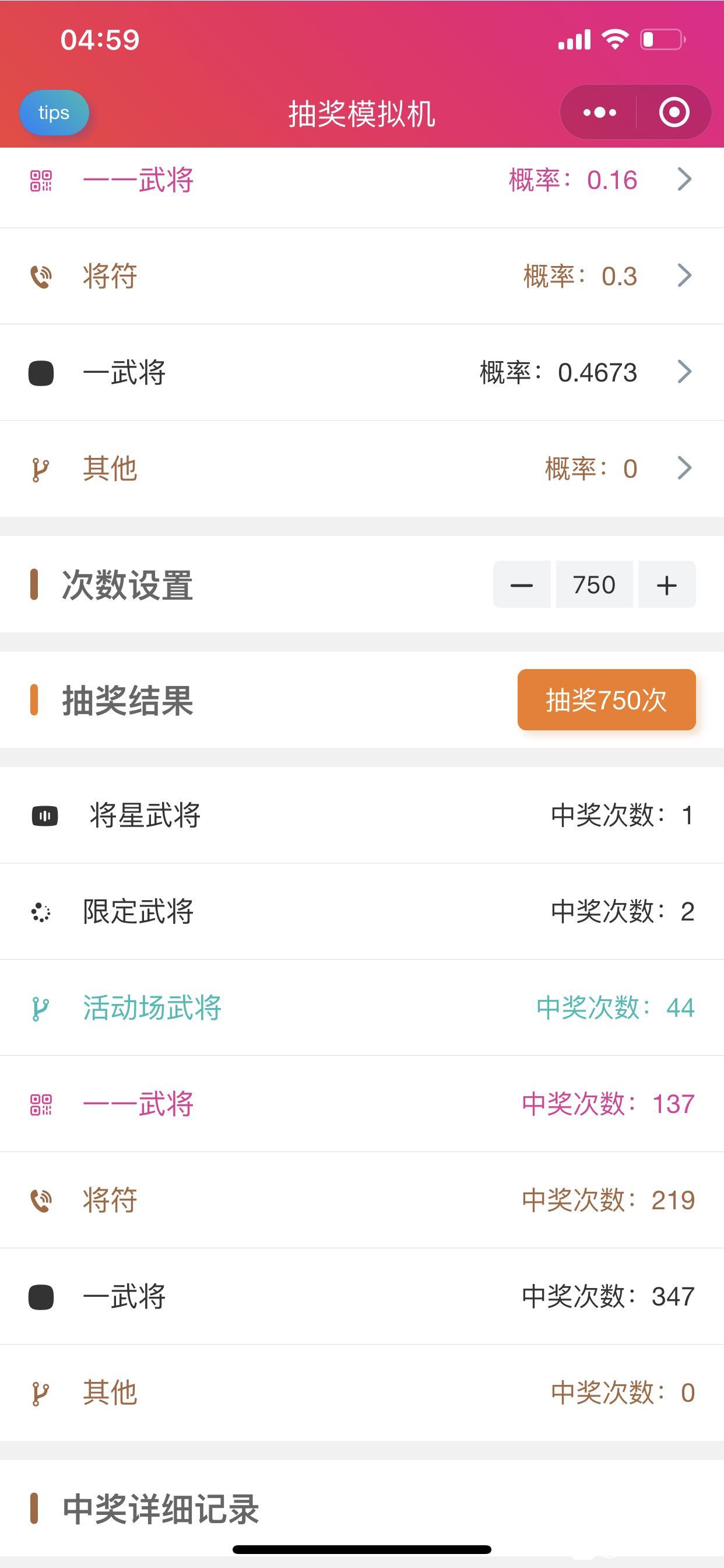Viewport: 724px width, 1568px height.
Task: Edit the 750 draw count field
Action: [x=595, y=585]
